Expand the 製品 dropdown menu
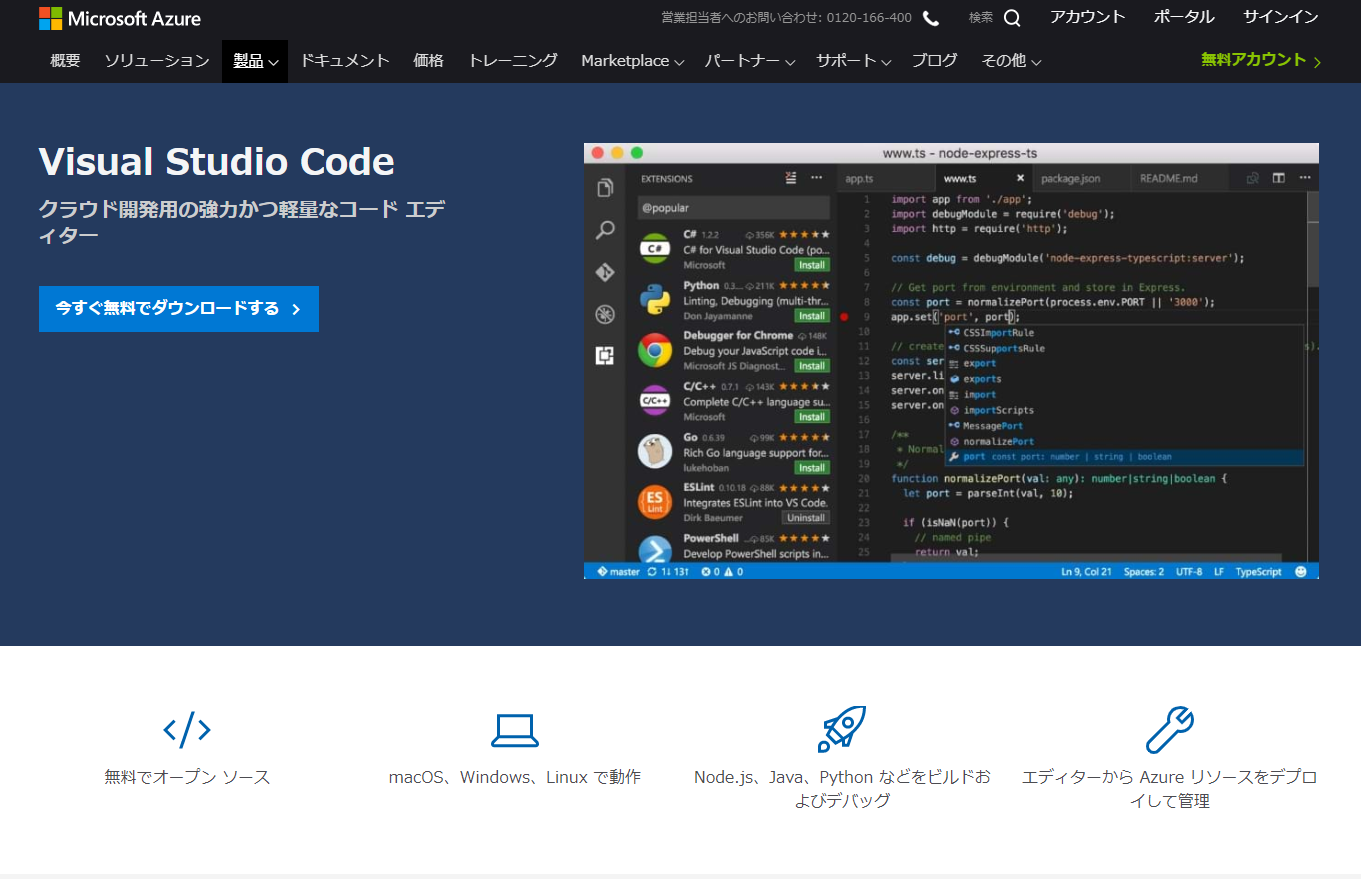1361x879 pixels. [x=255, y=61]
